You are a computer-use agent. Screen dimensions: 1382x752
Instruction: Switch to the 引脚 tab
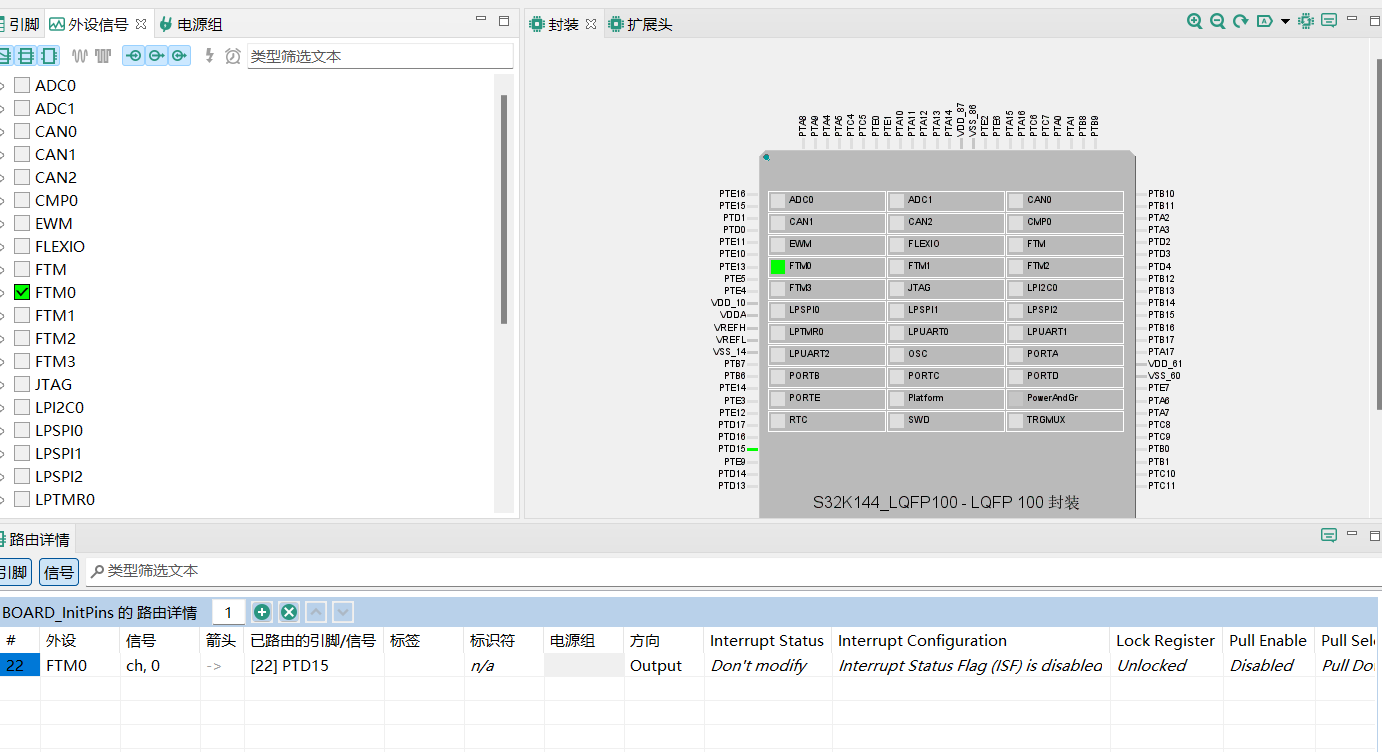click(20, 24)
